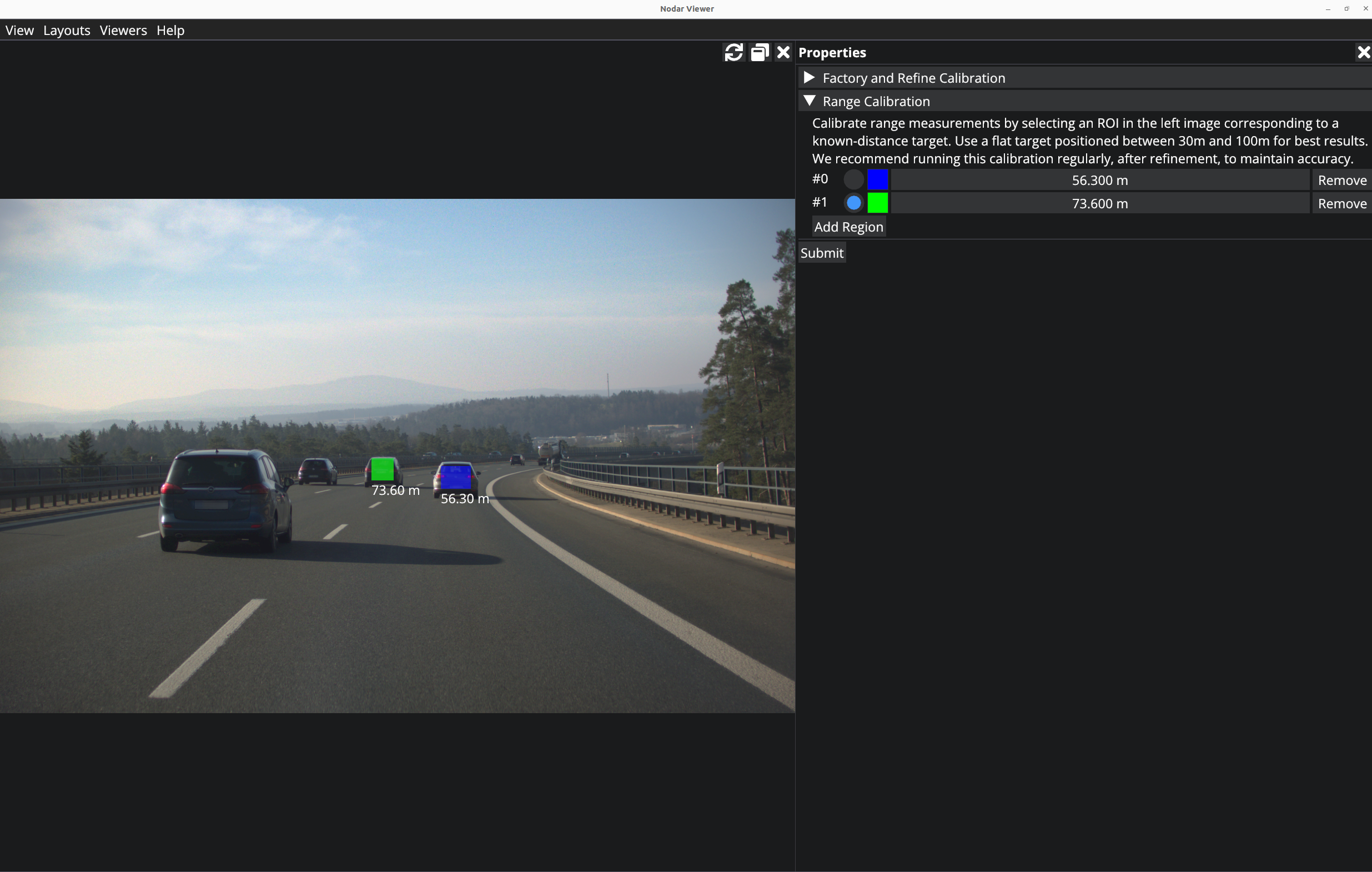Close the Properties panel
The height and width of the screenshot is (872, 1372).
1364,52
